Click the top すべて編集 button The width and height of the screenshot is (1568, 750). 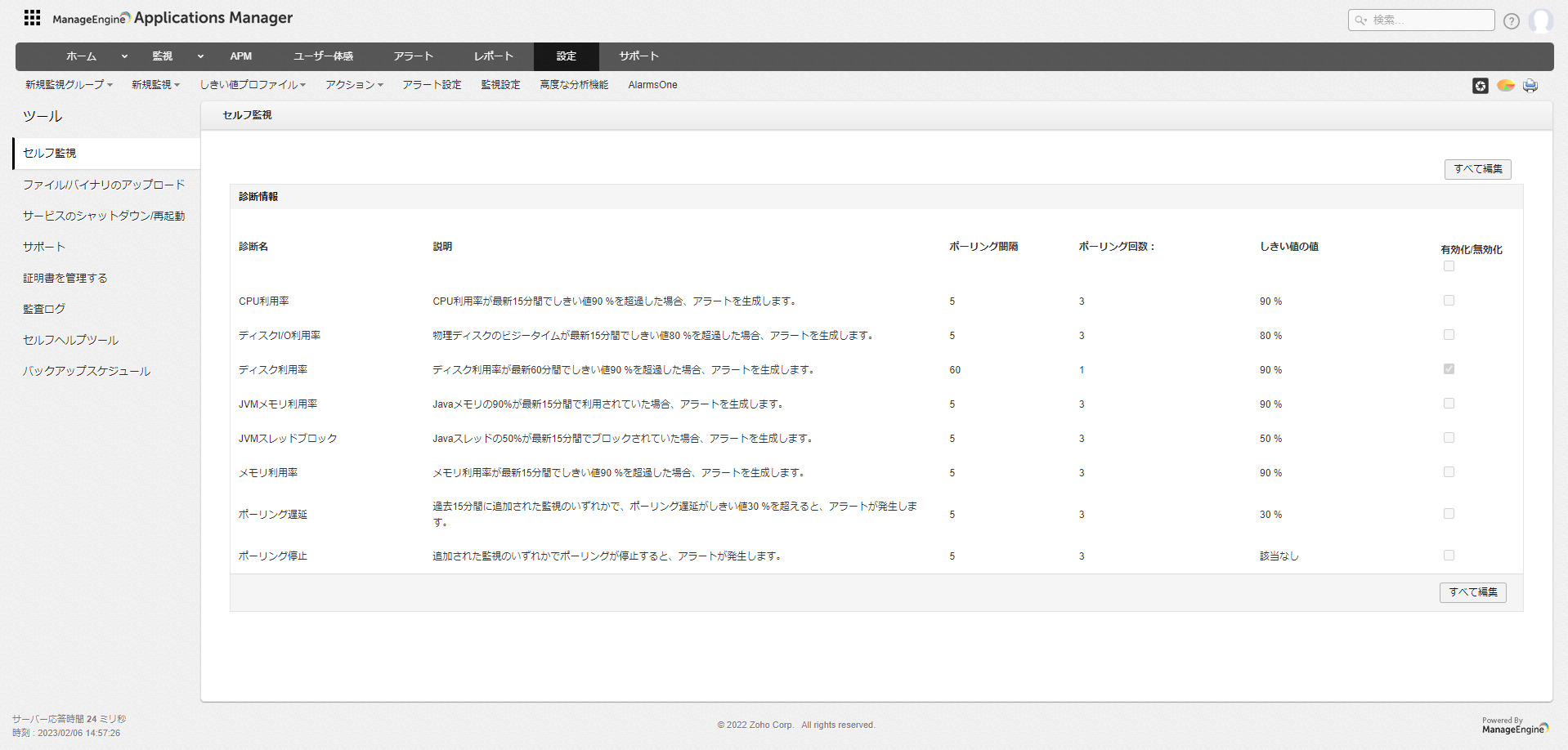click(1477, 169)
